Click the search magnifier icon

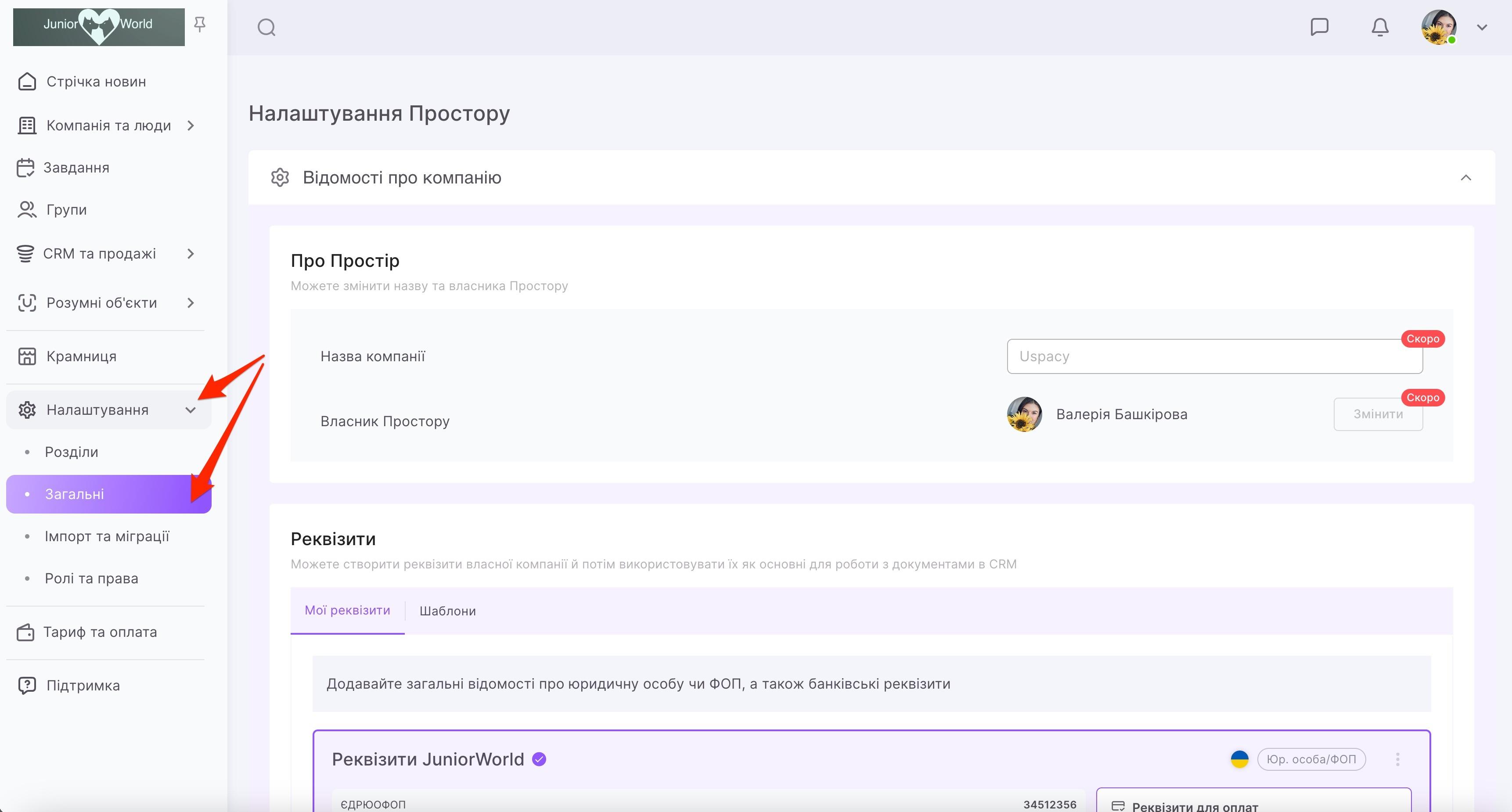point(266,28)
